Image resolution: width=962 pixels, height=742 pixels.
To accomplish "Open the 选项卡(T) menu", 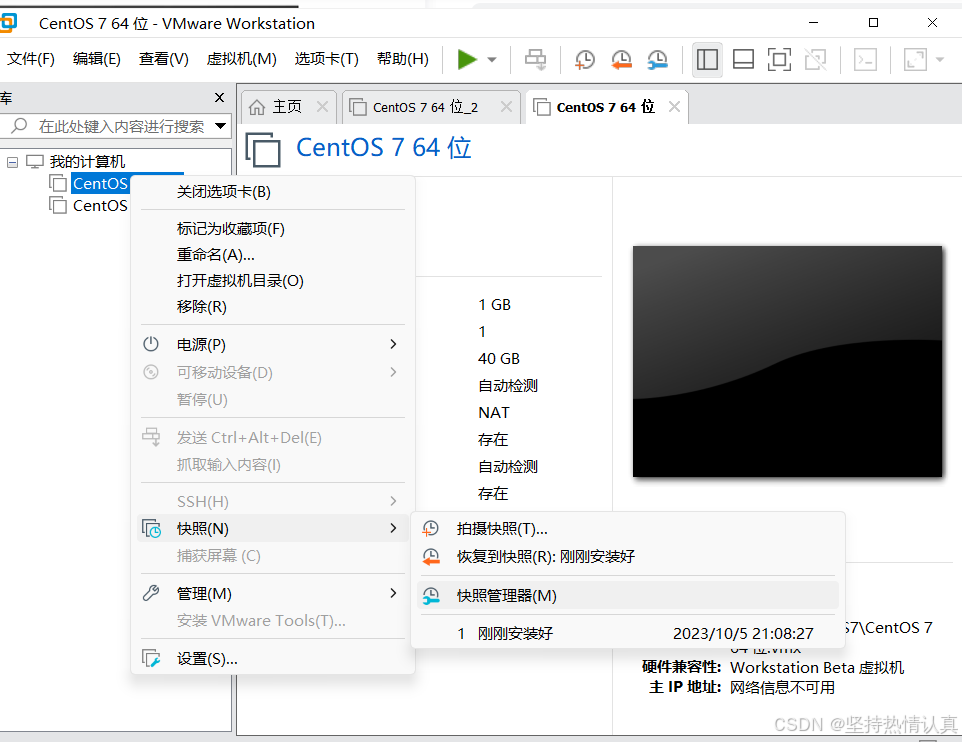I will click(x=326, y=59).
